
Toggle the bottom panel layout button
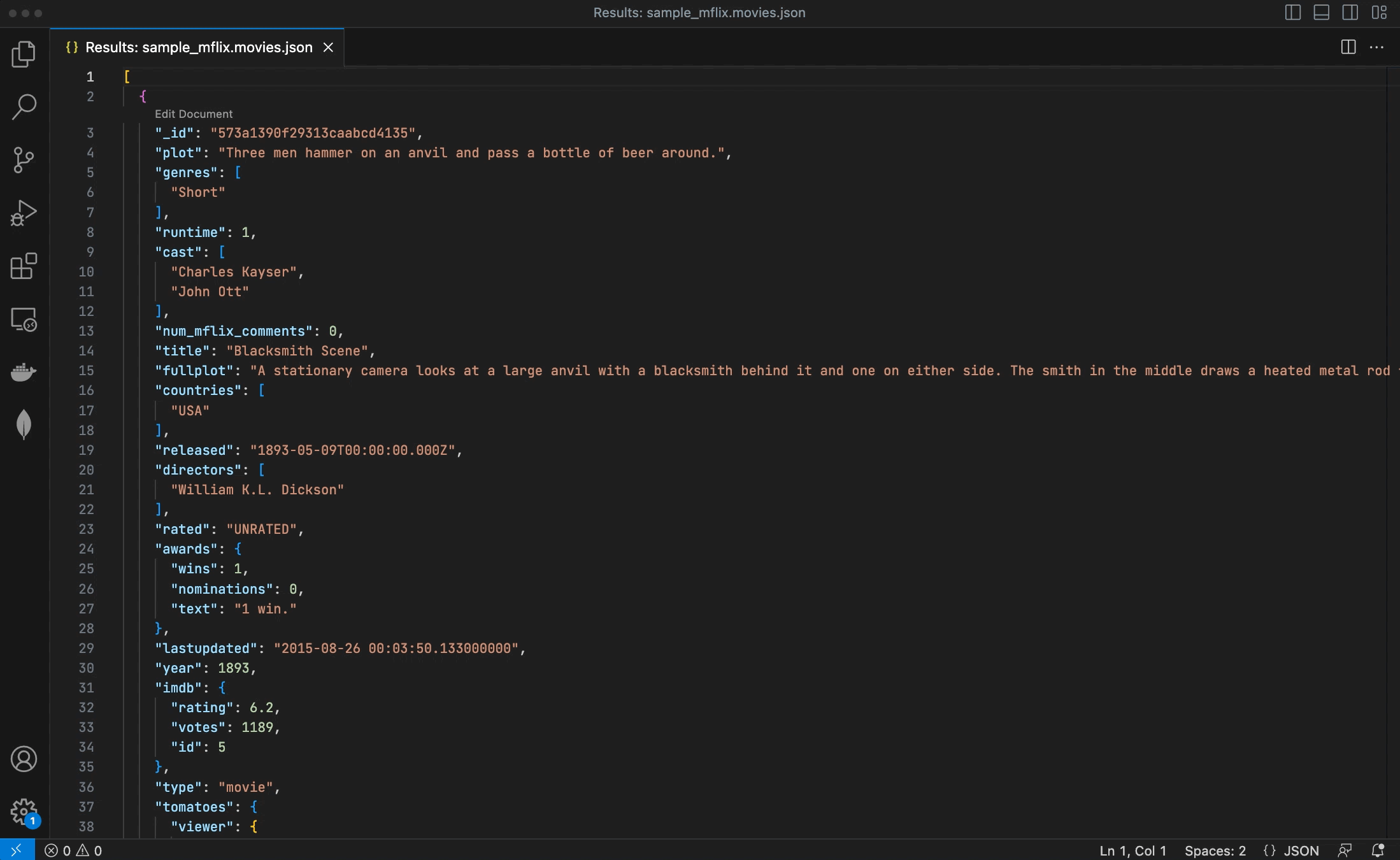coord(1321,13)
